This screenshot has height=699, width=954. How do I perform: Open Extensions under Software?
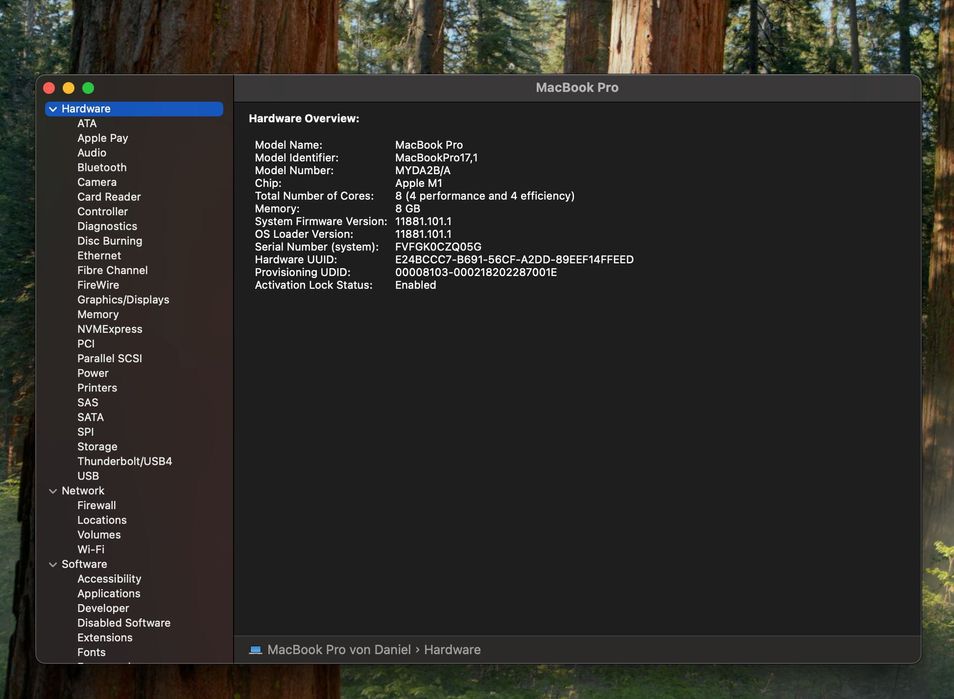click(105, 638)
